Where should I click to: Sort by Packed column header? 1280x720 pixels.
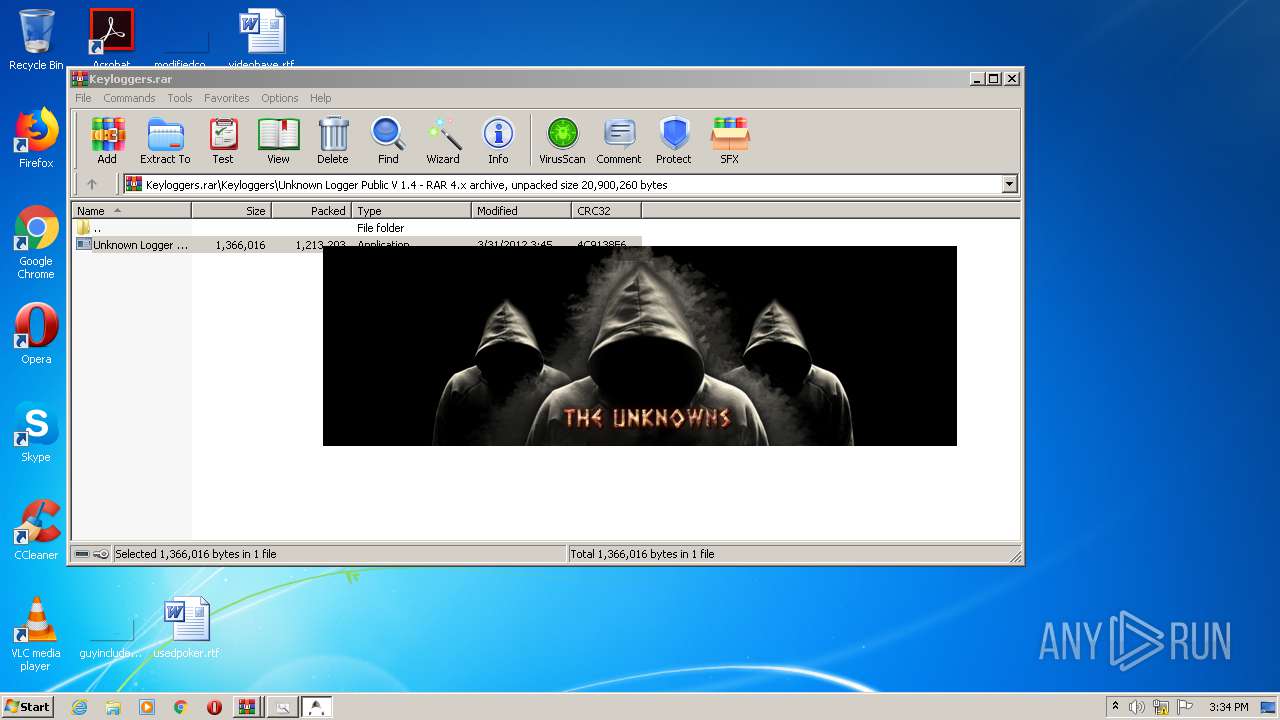coord(311,211)
